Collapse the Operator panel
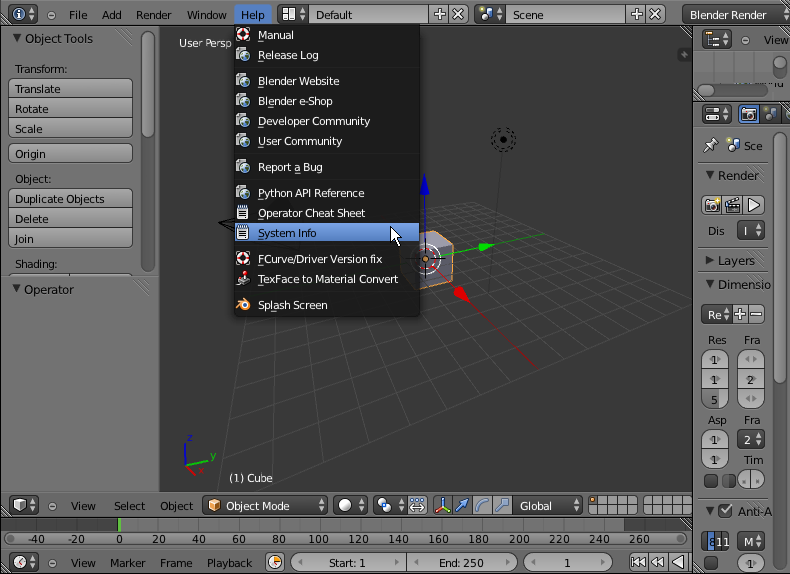 pyautogui.click(x=17, y=289)
